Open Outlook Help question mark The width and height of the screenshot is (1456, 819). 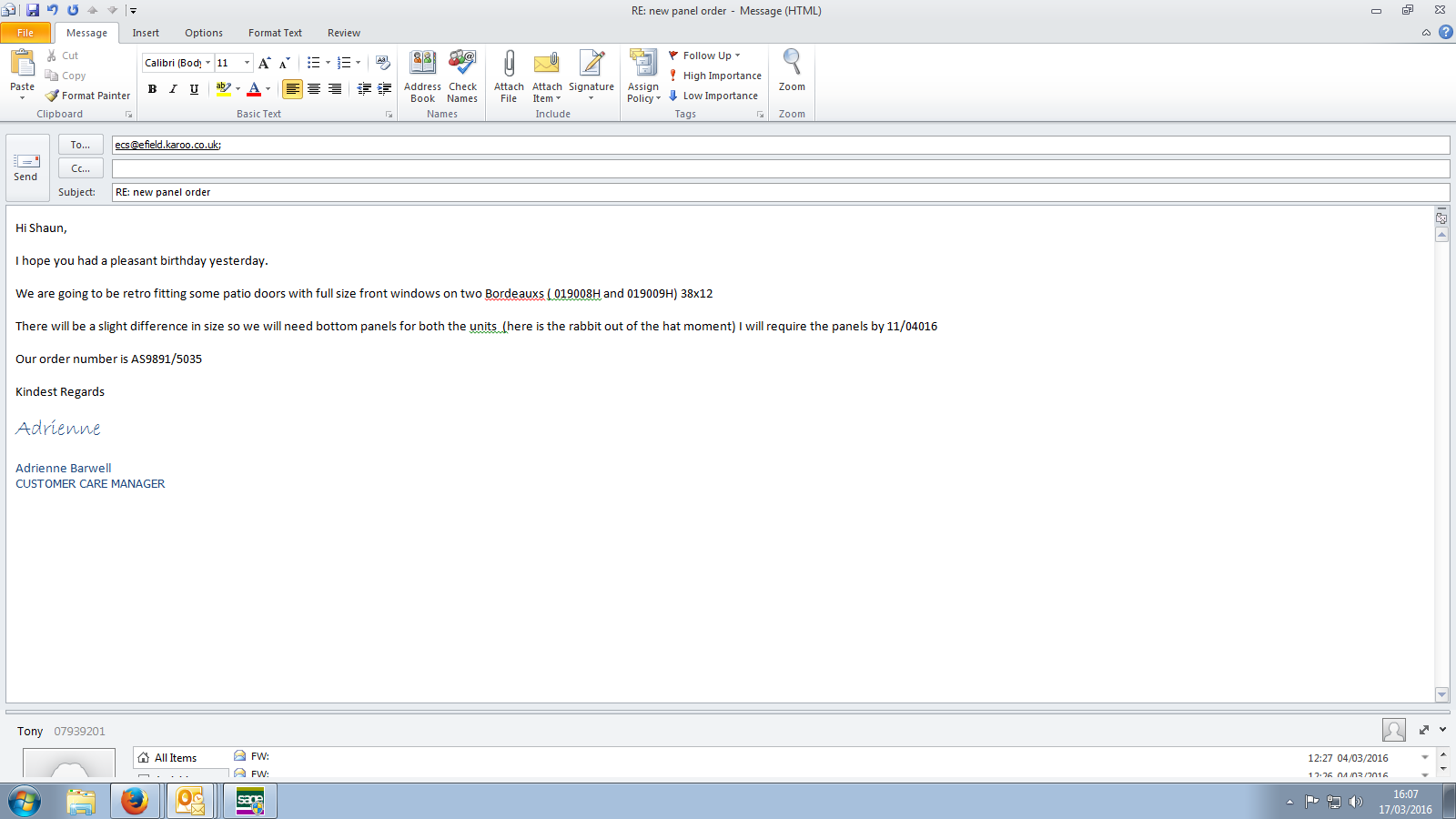coord(1445,33)
